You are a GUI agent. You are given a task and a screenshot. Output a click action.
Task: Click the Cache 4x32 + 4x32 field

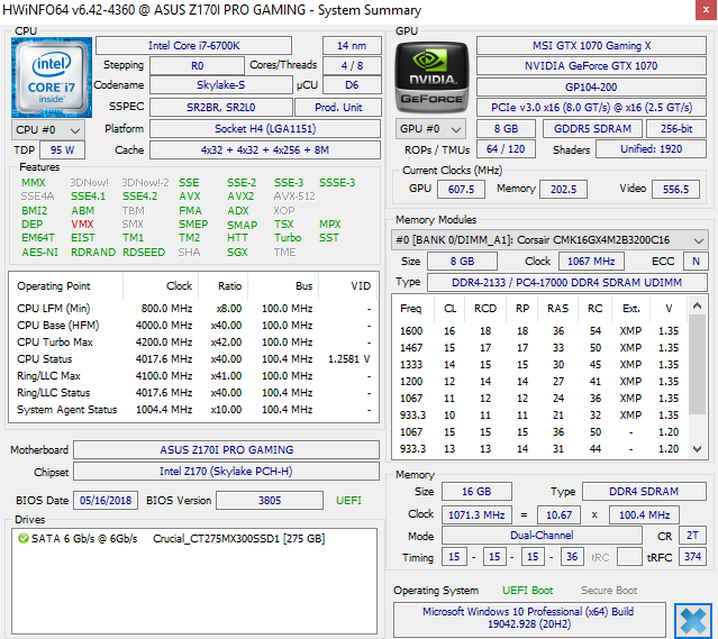(x=265, y=150)
